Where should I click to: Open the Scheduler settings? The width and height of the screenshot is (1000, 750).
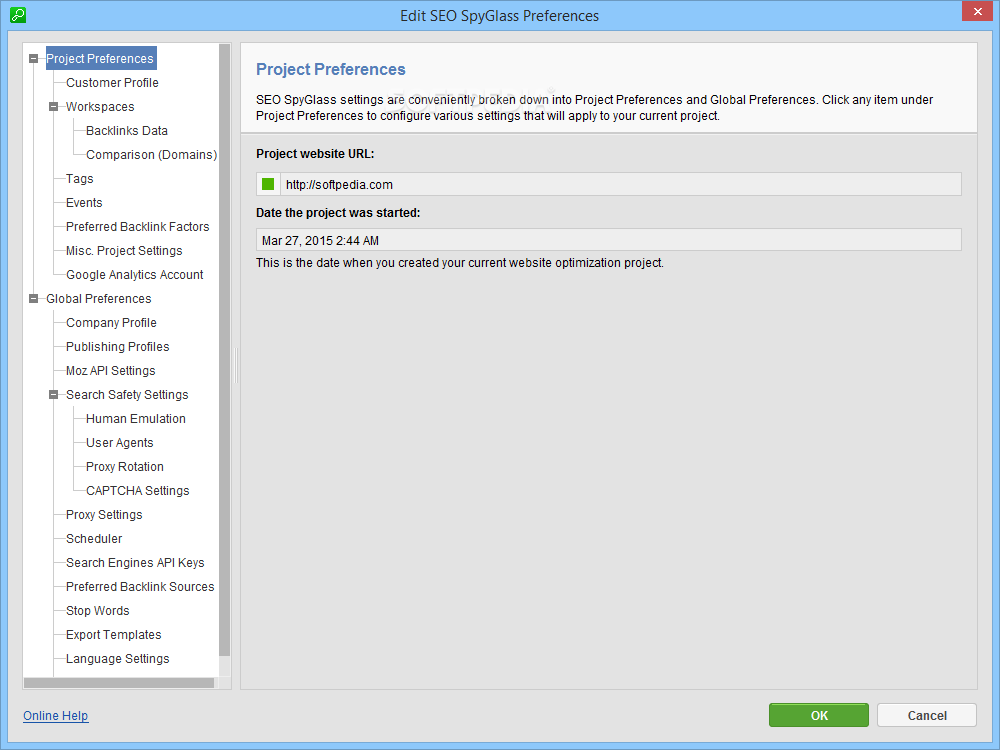coord(94,539)
